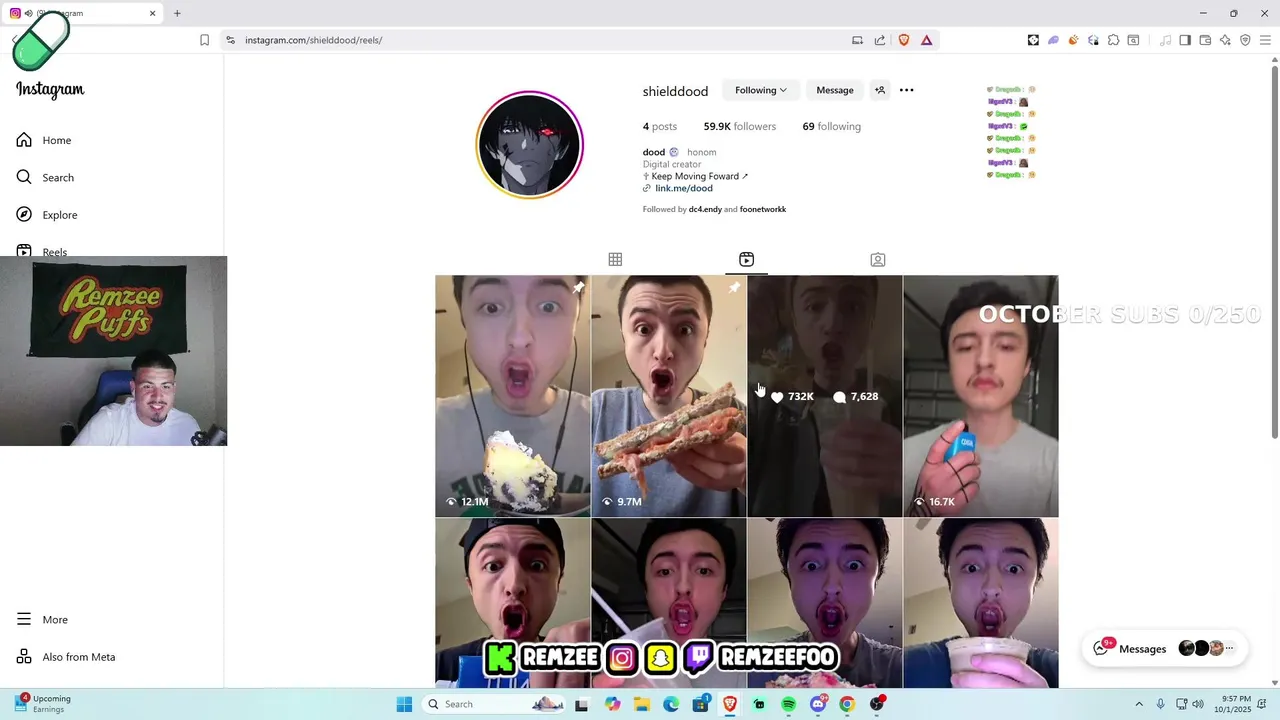Open the Instagram Messages floating button
The width and height of the screenshot is (1280, 720).
[x=1164, y=648]
